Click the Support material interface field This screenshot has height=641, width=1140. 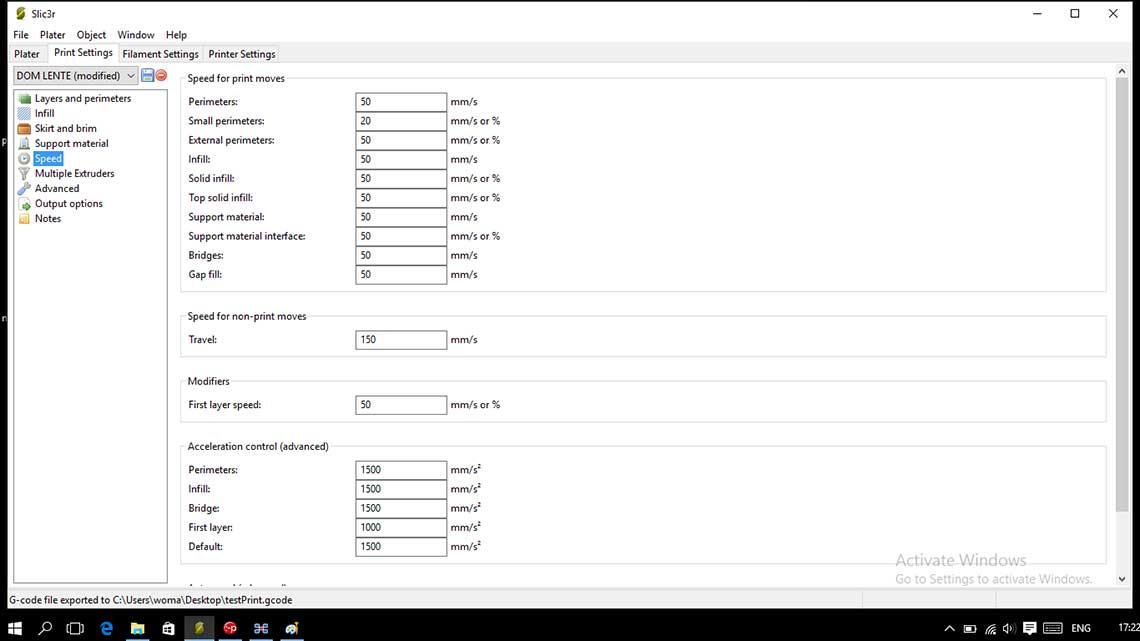(x=401, y=236)
